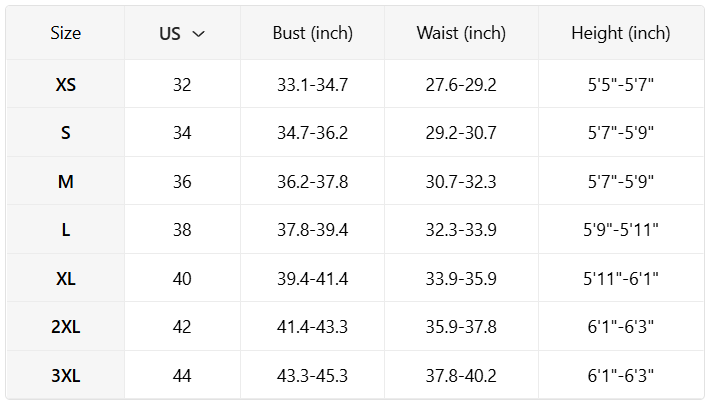Image resolution: width=711 pixels, height=405 pixels.
Task: Click bust value 36.2-37.8
Action: click(312, 182)
